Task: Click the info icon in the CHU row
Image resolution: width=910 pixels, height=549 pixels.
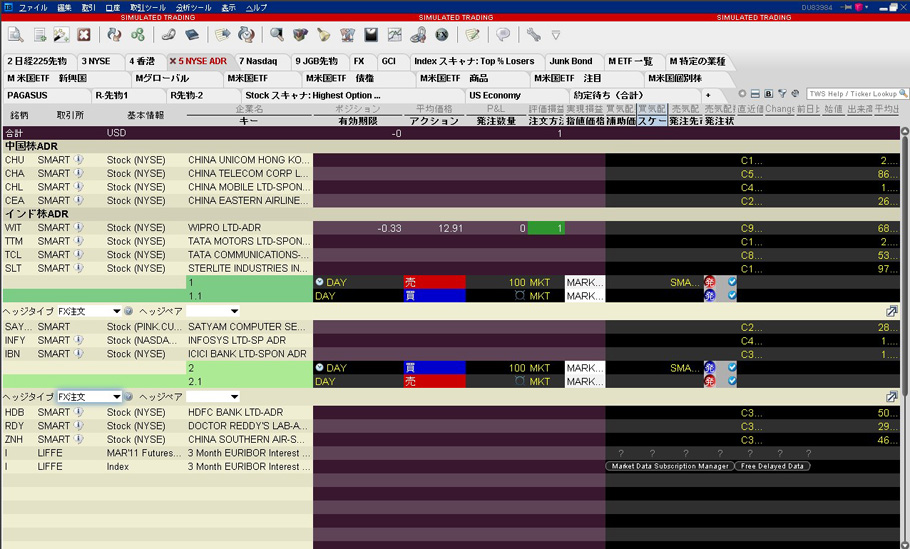Action: [x=78, y=160]
